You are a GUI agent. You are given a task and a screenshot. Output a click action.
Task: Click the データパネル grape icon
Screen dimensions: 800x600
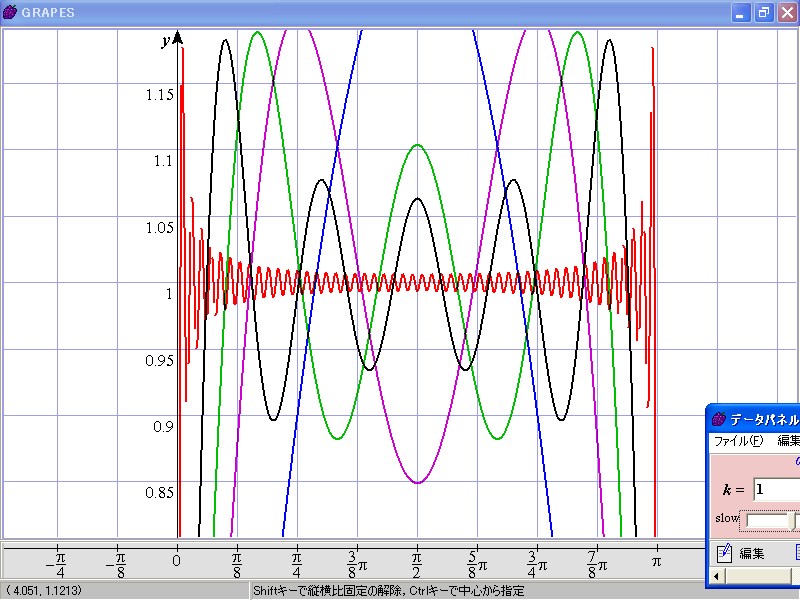[x=718, y=419]
